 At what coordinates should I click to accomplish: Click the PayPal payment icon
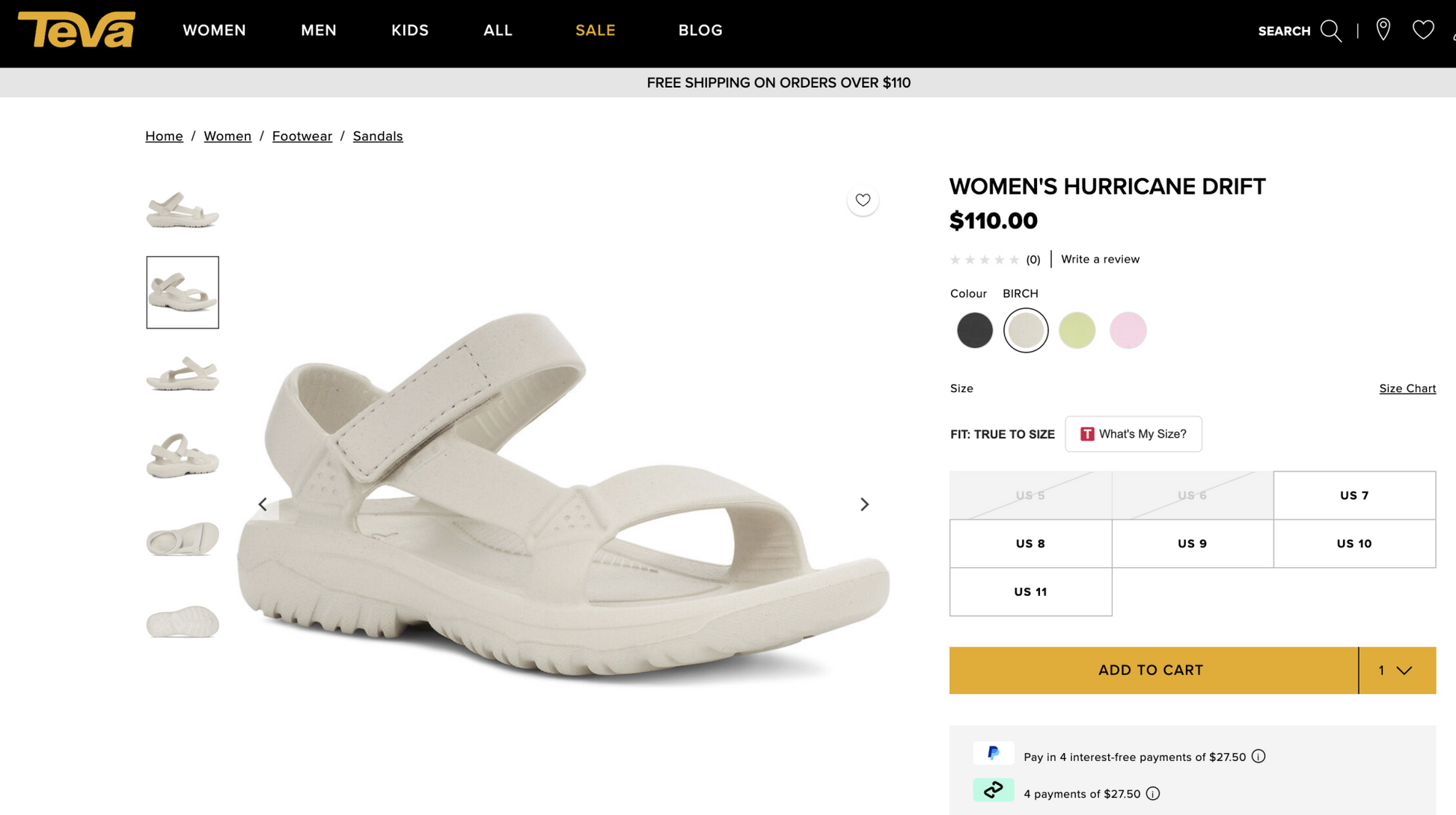[993, 753]
